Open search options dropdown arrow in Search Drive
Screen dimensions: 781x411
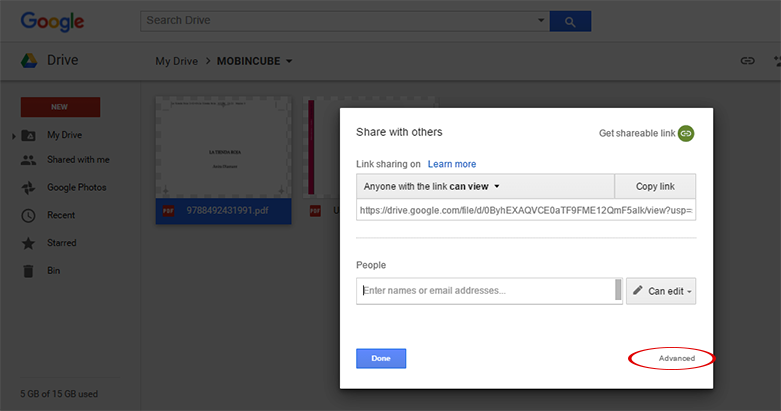[x=541, y=20]
